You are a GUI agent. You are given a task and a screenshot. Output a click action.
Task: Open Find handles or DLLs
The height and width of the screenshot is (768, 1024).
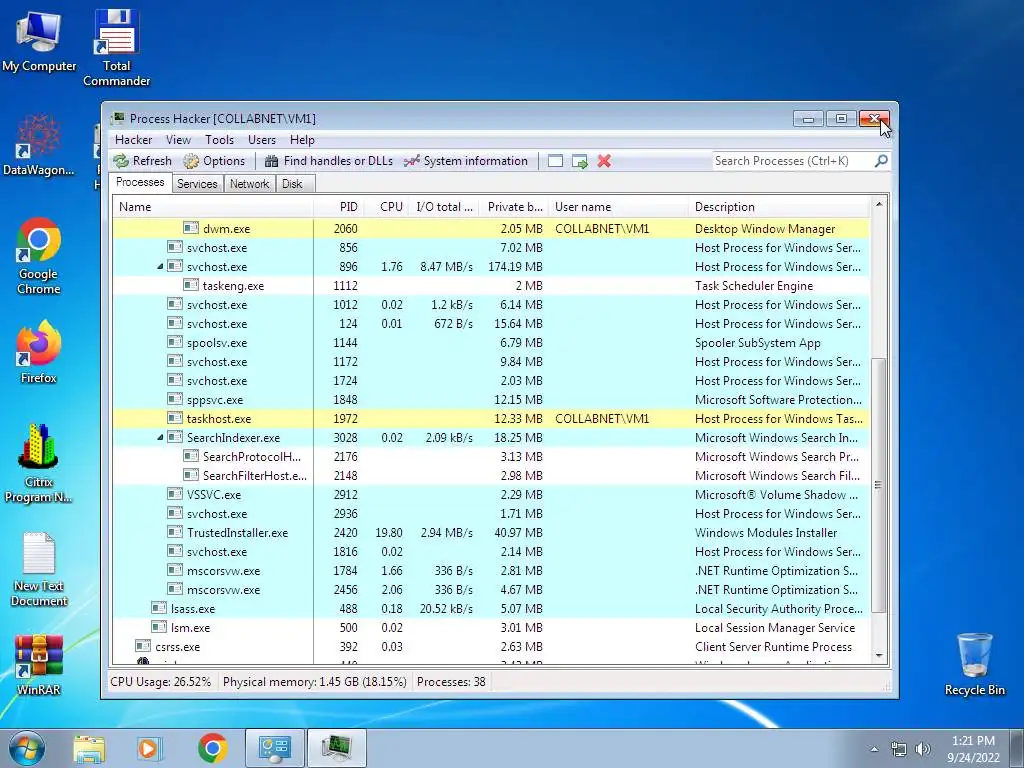[329, 161]
